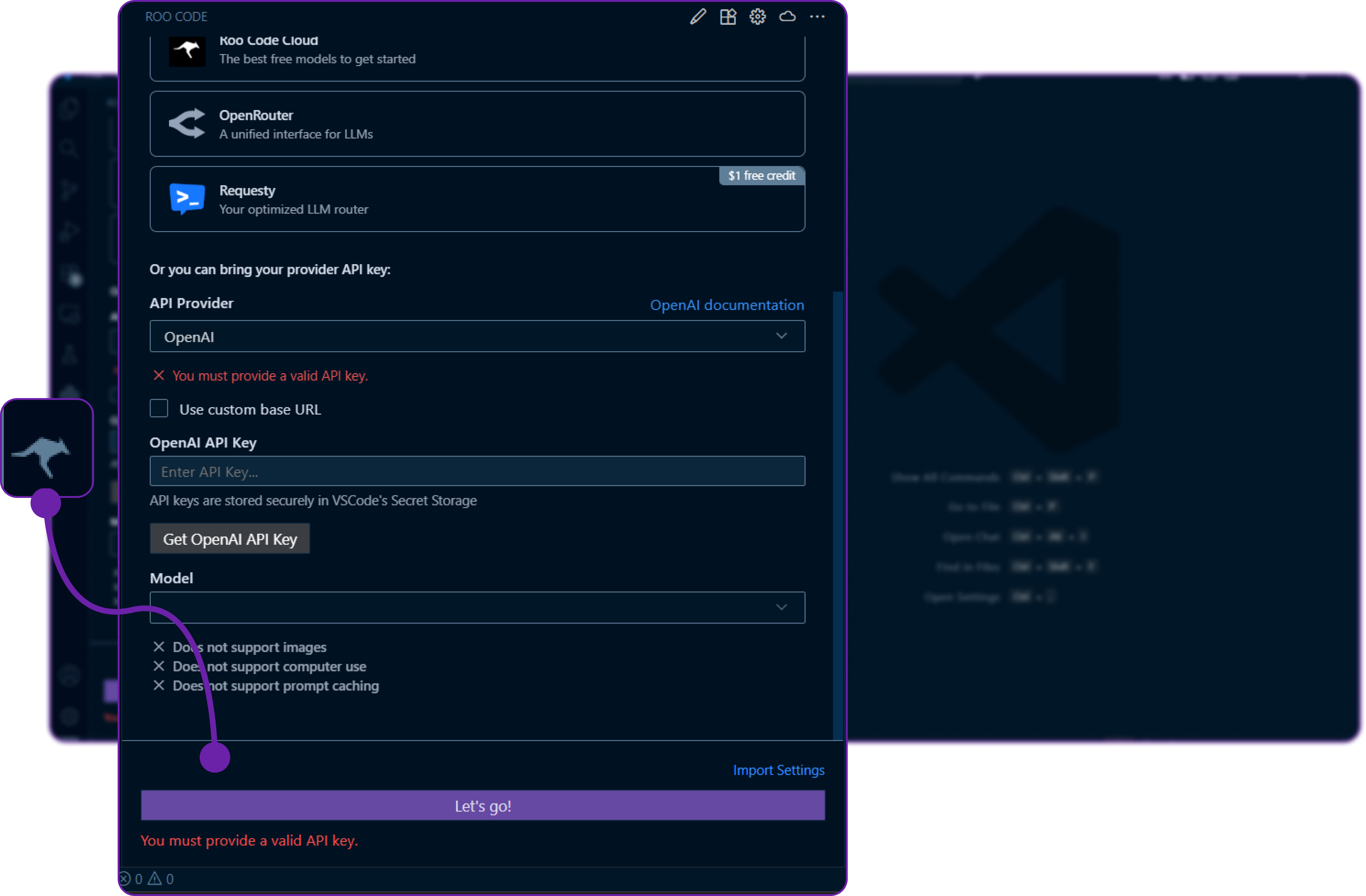
Task: Click the Get OpenAI API Key button
Action: click(x=230, y=538)
